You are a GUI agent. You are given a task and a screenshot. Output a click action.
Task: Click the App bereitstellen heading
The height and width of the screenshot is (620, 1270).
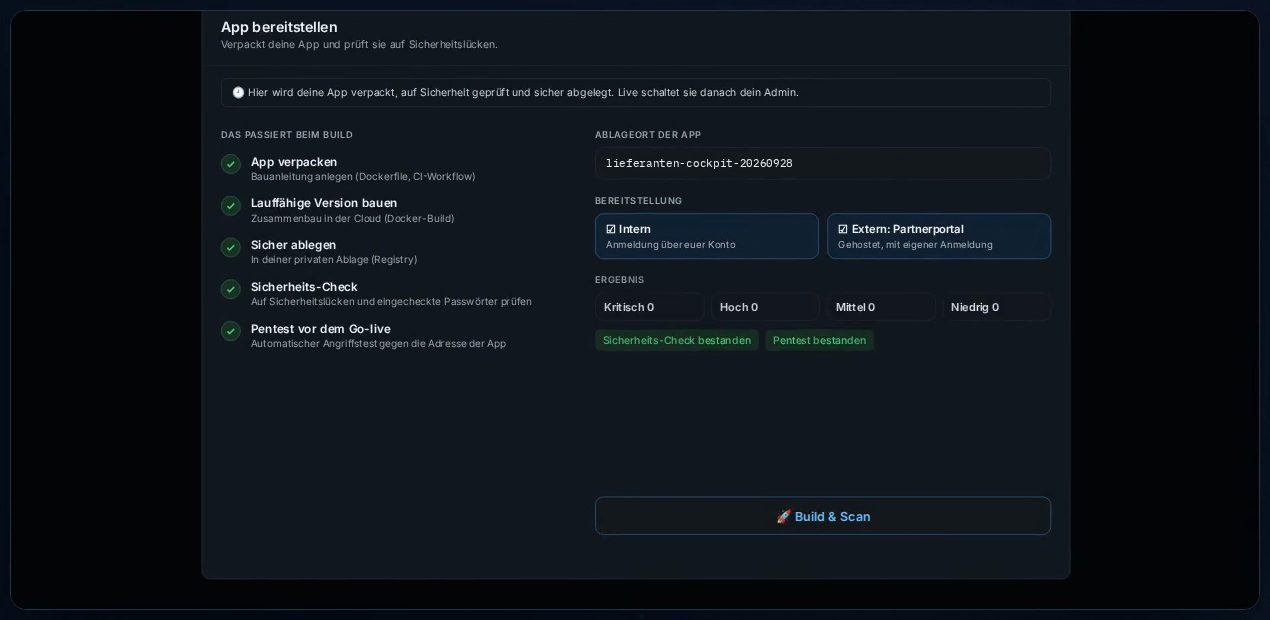click(279, 27)
